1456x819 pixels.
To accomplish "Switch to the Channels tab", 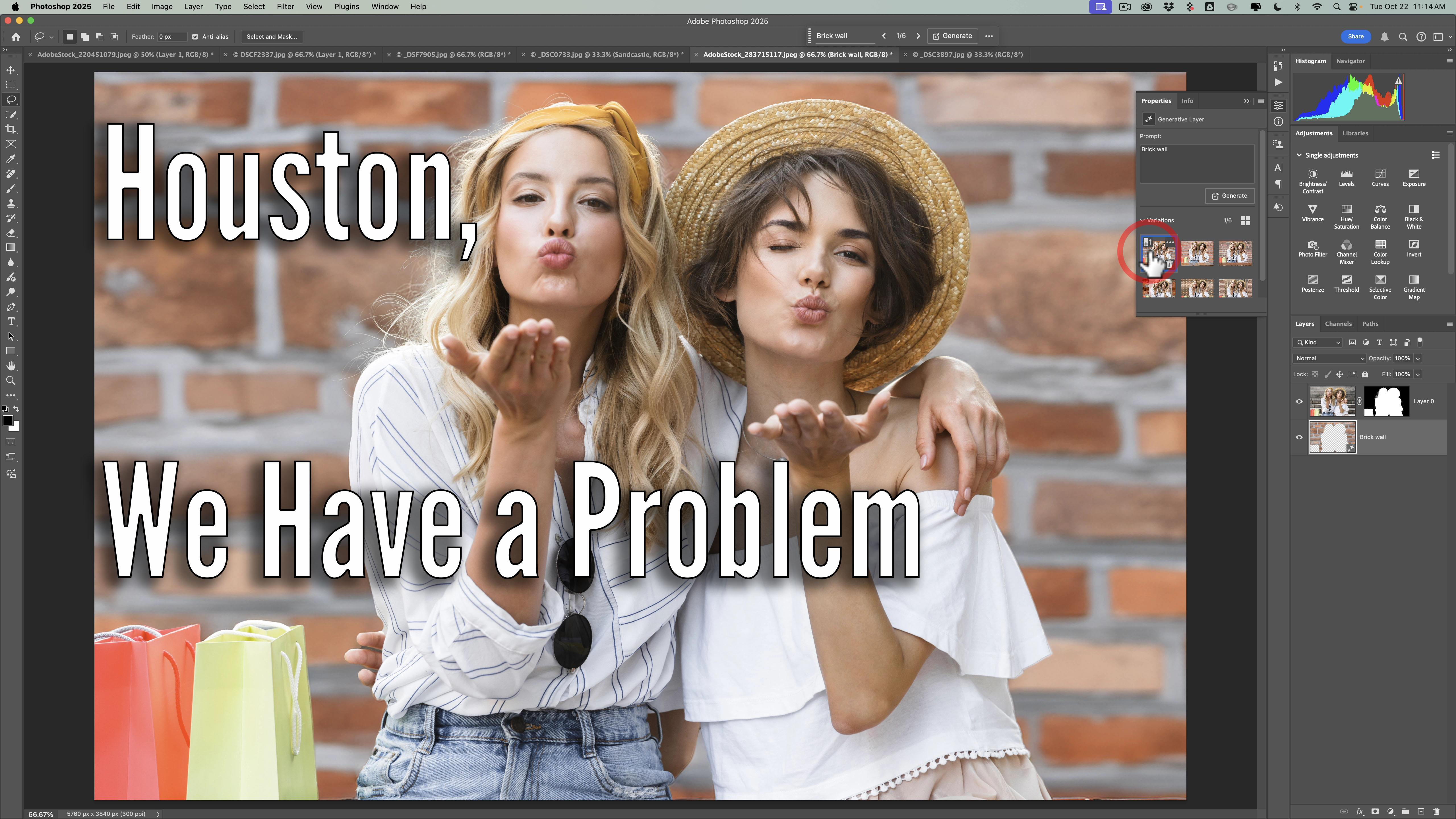I will (1338, 324).
